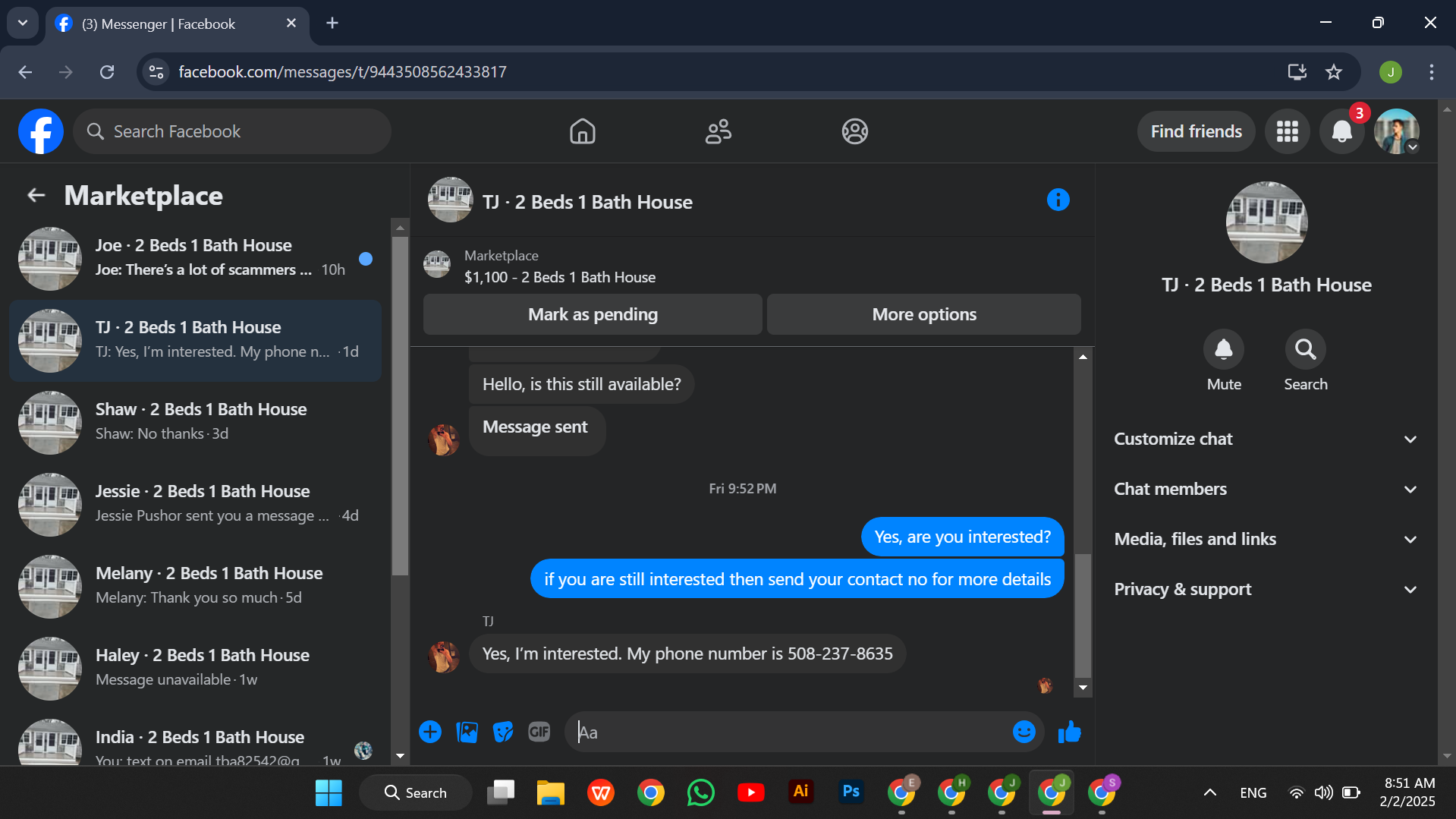
Task: Reload the page
Action: tap(107, 72)
